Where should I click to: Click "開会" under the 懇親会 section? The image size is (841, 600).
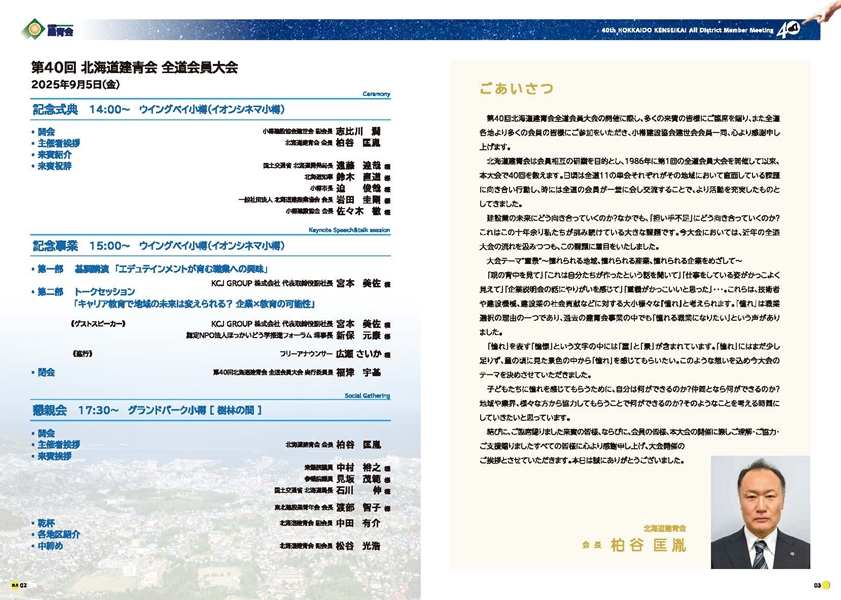coord(46,433)
